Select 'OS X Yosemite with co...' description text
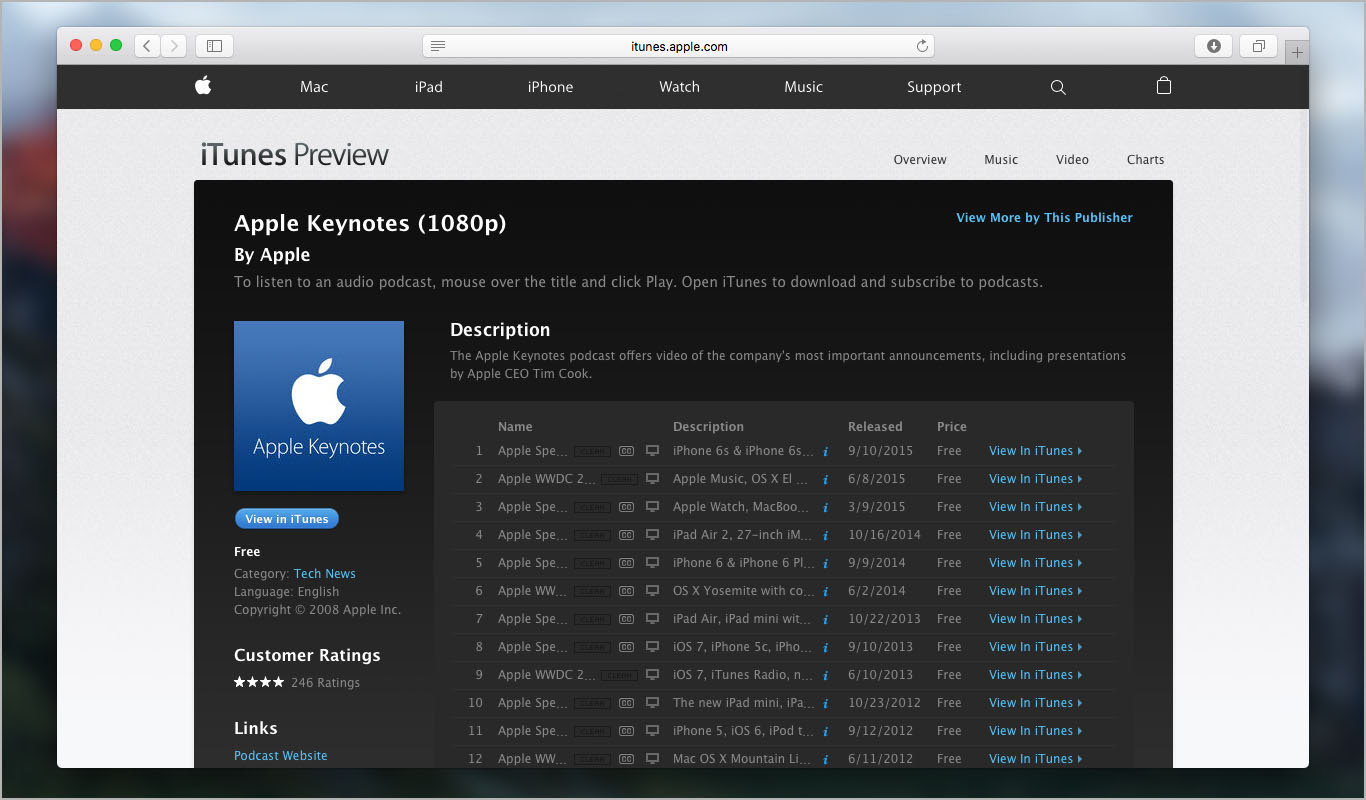The width and height of the screenshot is (1366, 800). tap(743, 591)
